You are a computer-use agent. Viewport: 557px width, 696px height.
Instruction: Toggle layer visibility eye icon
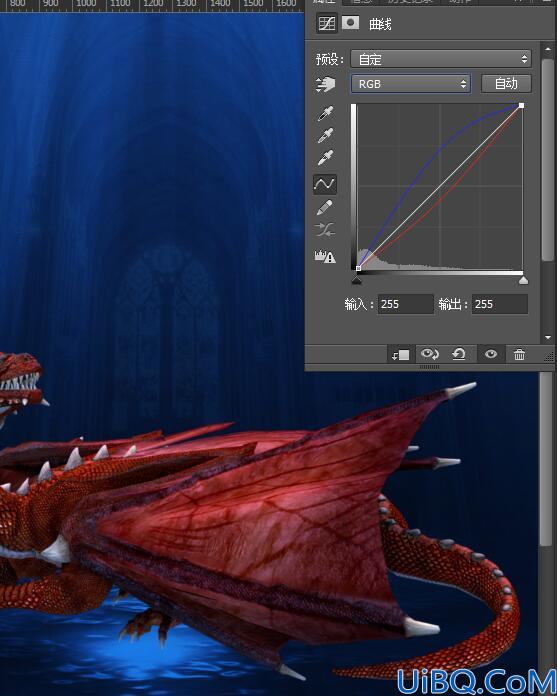click(490, 354)
